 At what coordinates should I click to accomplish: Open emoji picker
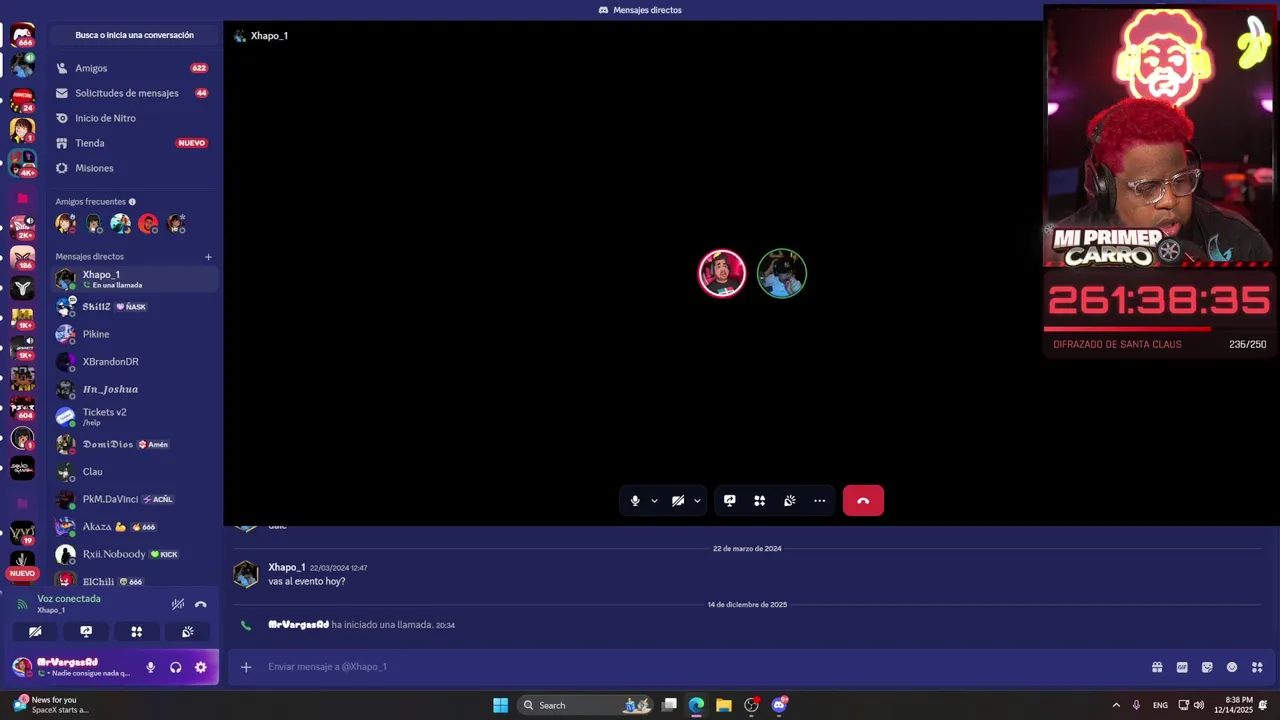click(1232, 667)
